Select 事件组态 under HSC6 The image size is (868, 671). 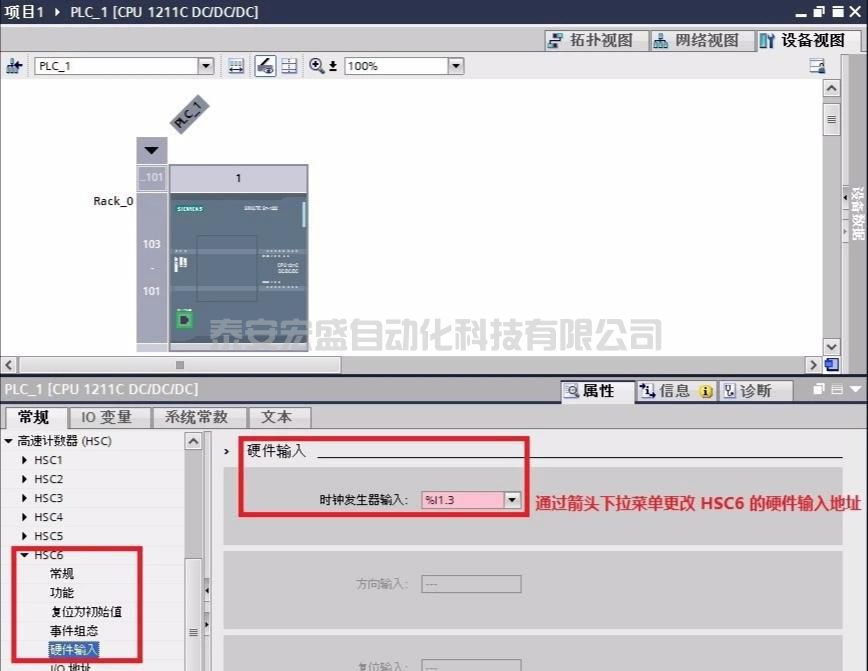click(x=74, y=631)
